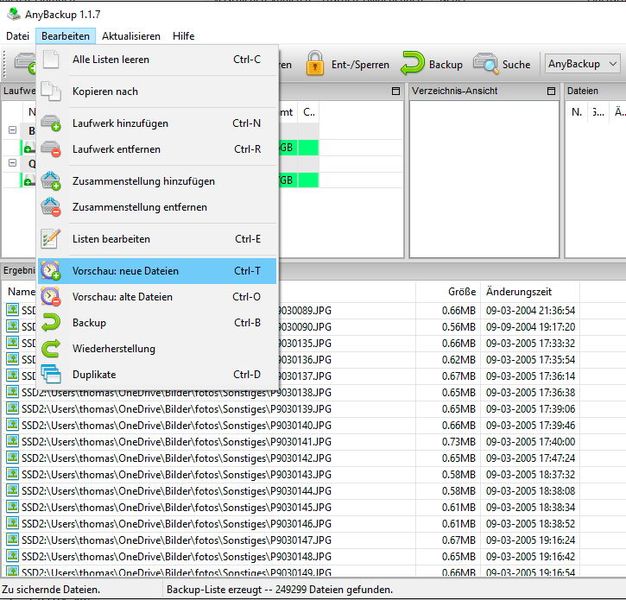
Task: Select the result row ending in P9030141.JPG
Action: tap(290, 442)
